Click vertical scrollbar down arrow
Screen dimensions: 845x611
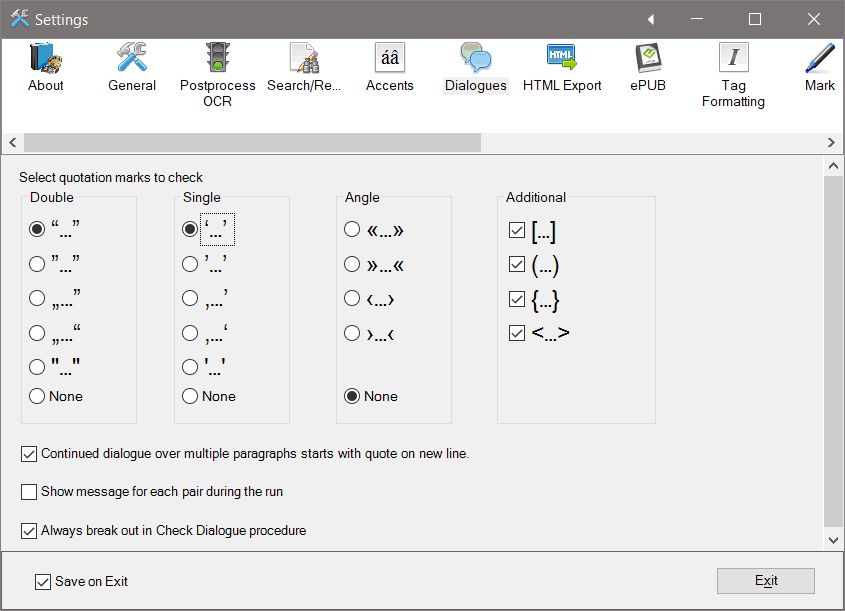[833, 540]
